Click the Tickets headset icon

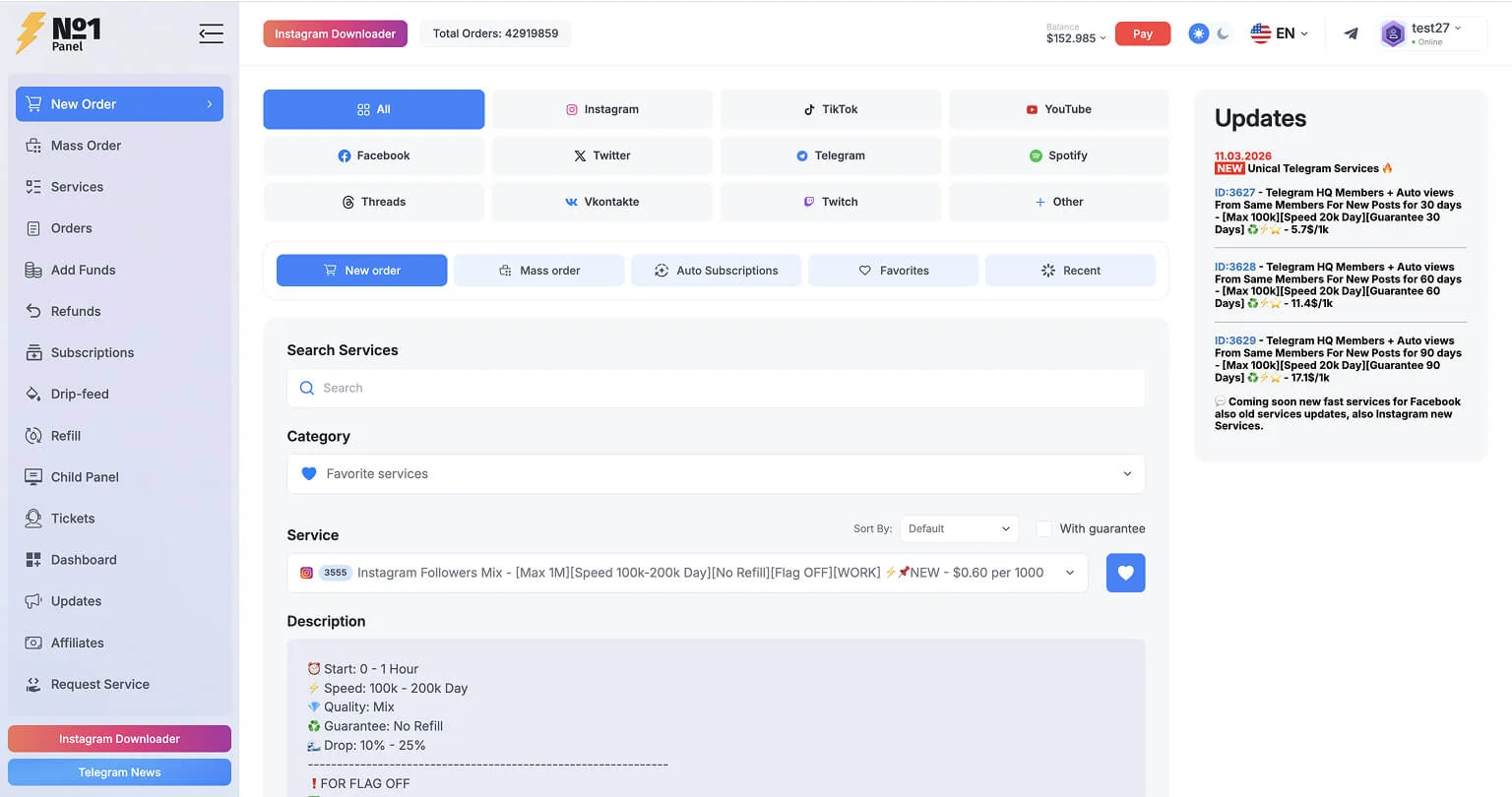click(x=33, y=518)
